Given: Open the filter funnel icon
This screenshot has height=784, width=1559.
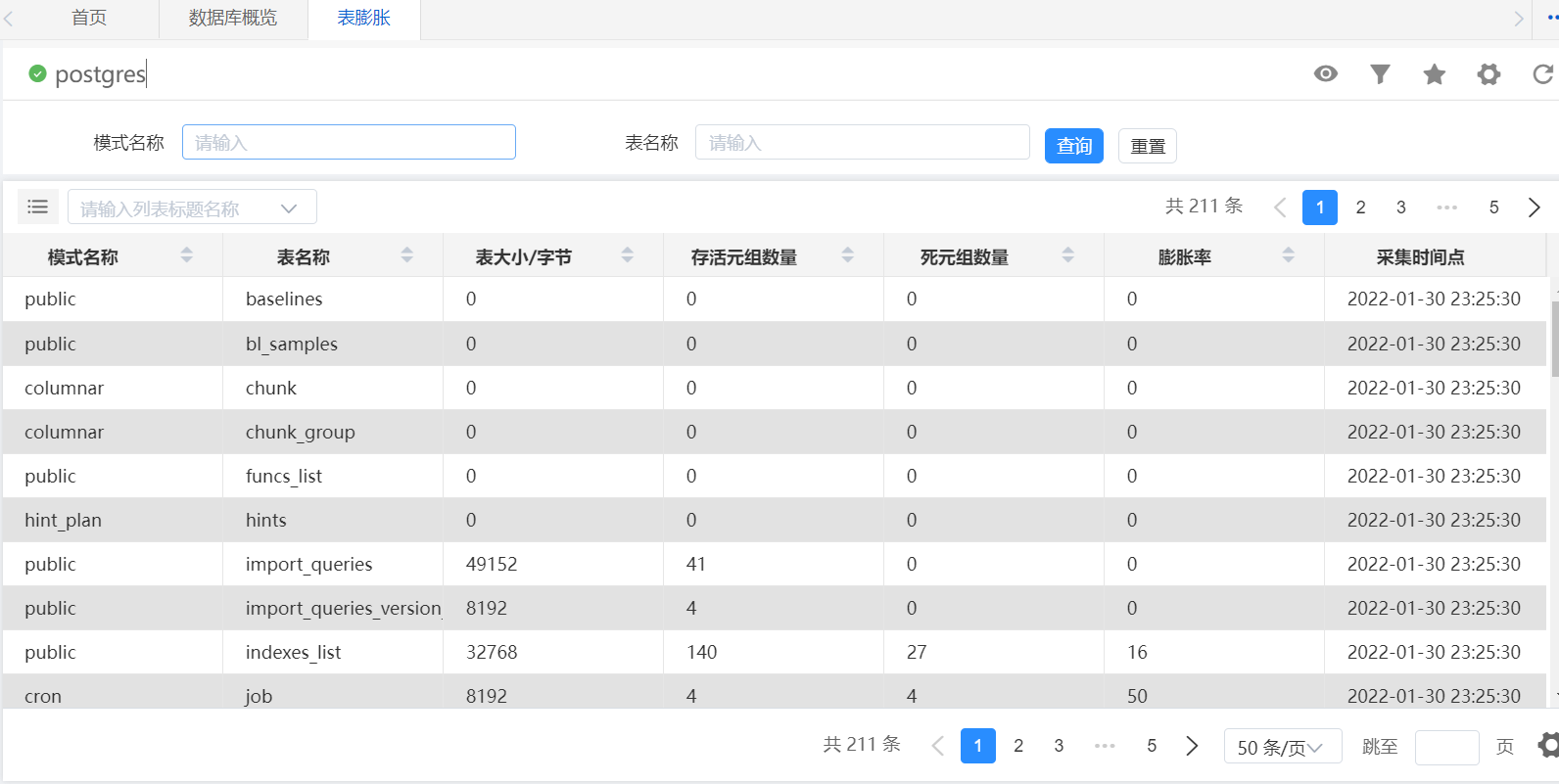Looking at the screenshot, I should pos(1380,73).
